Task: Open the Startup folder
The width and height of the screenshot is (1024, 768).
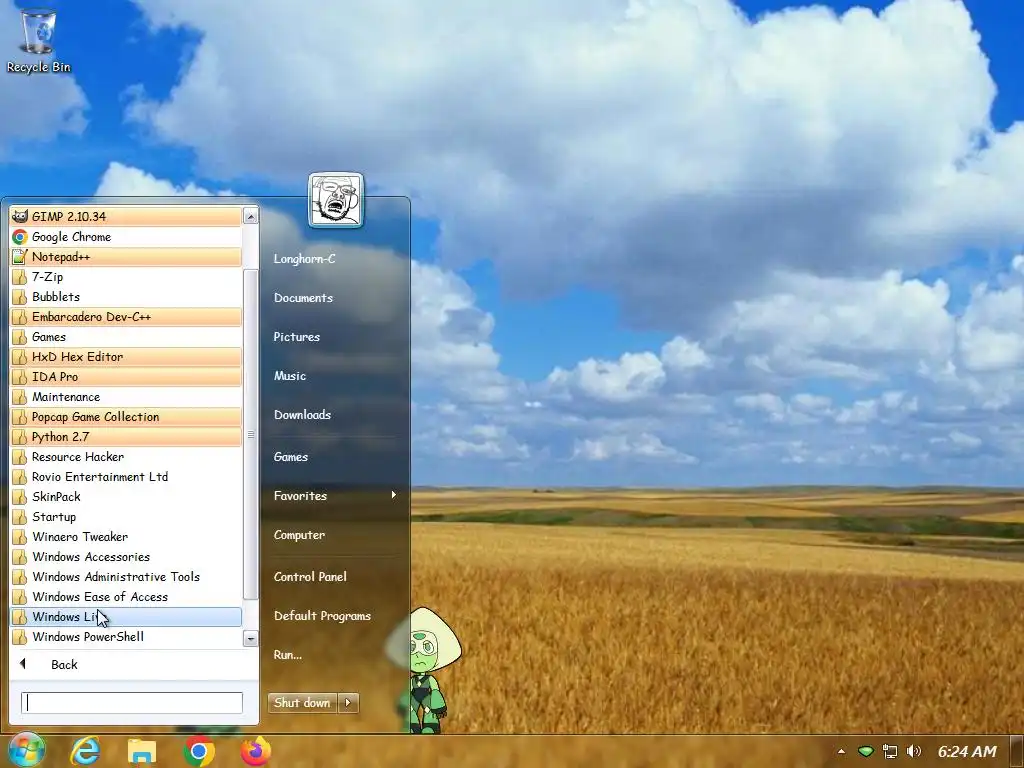Action: pos(126,517)
